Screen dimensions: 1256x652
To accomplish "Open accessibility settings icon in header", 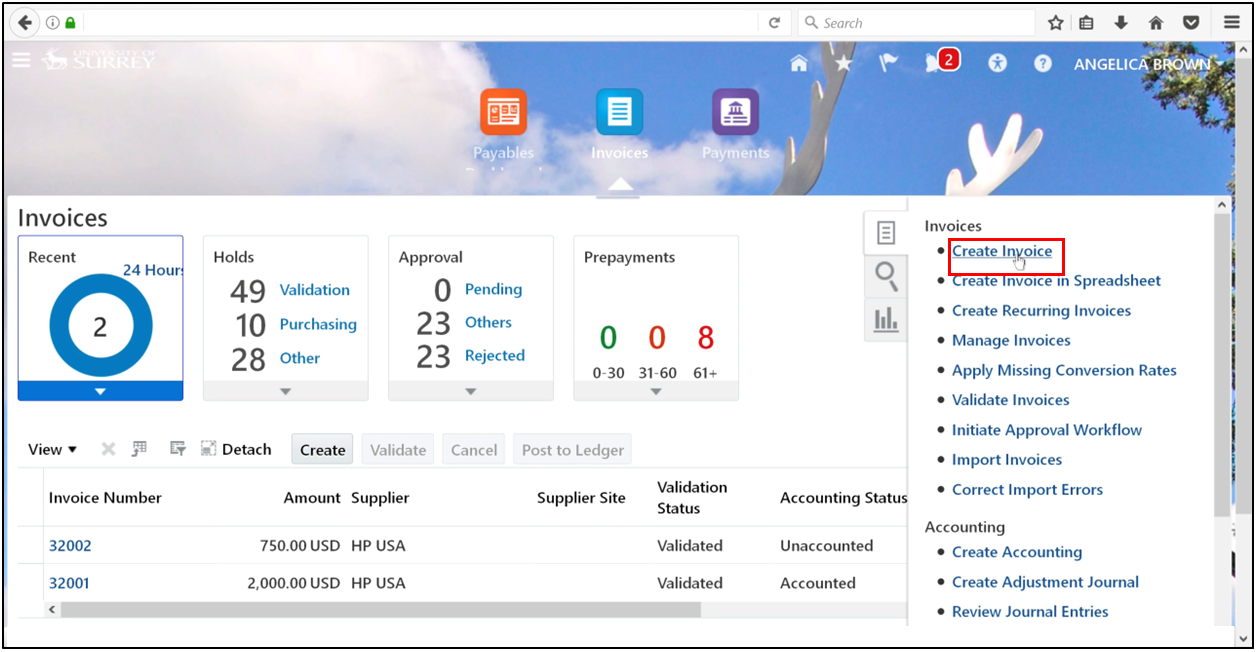I will (997, 62).
